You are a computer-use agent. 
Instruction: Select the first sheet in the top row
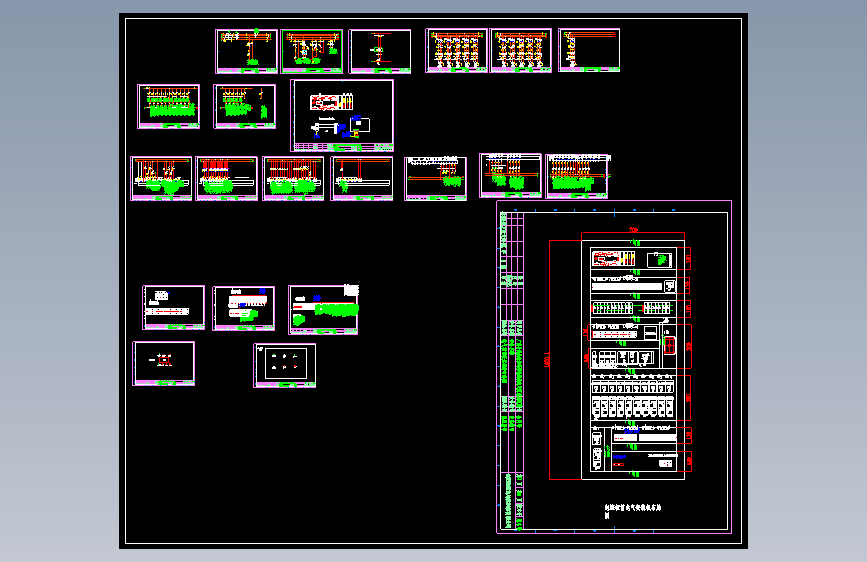247,51
